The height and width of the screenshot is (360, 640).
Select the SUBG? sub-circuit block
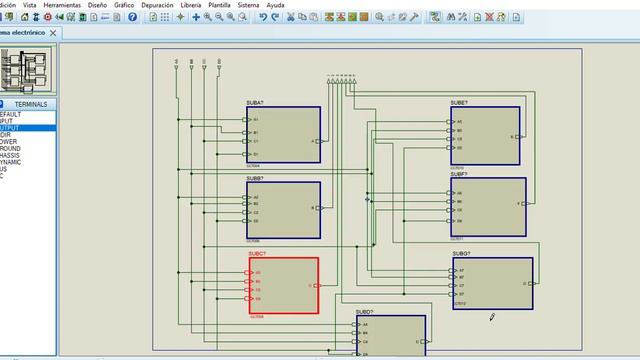click(x=493, y=283)
